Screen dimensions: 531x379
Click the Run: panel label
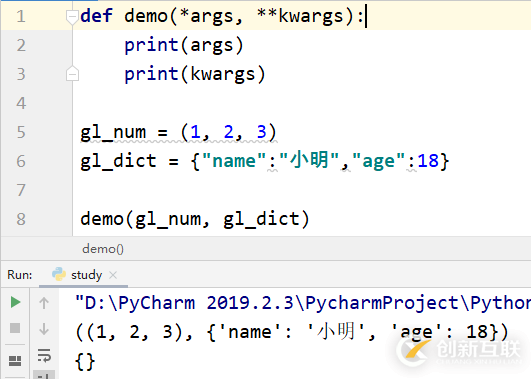coord(20,275)
